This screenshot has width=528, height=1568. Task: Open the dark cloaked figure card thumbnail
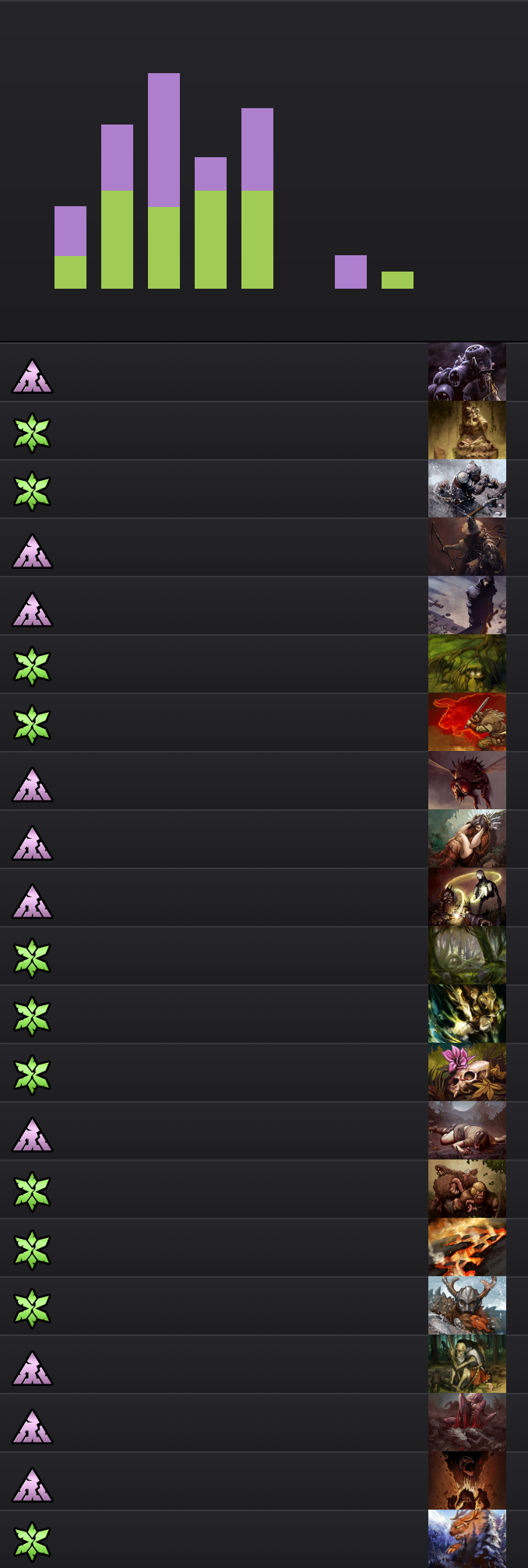[467, 605]
